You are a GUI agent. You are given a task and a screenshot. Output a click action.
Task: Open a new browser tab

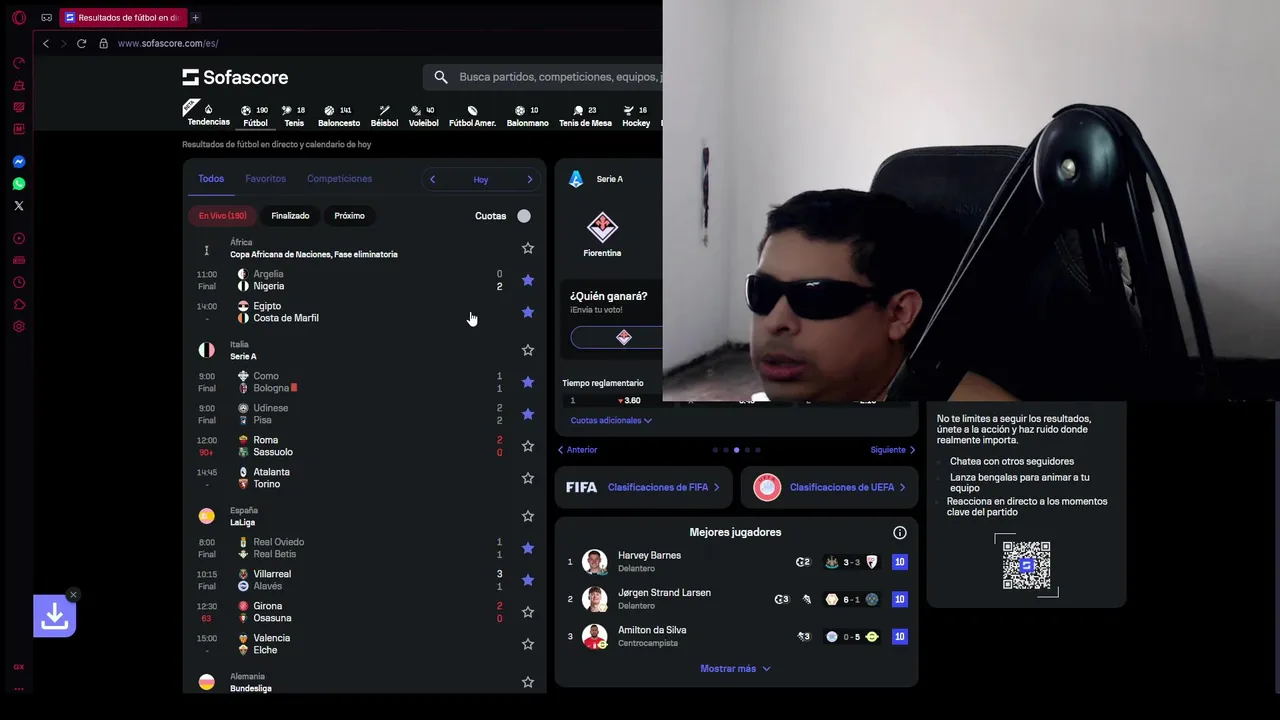(195, 17)
